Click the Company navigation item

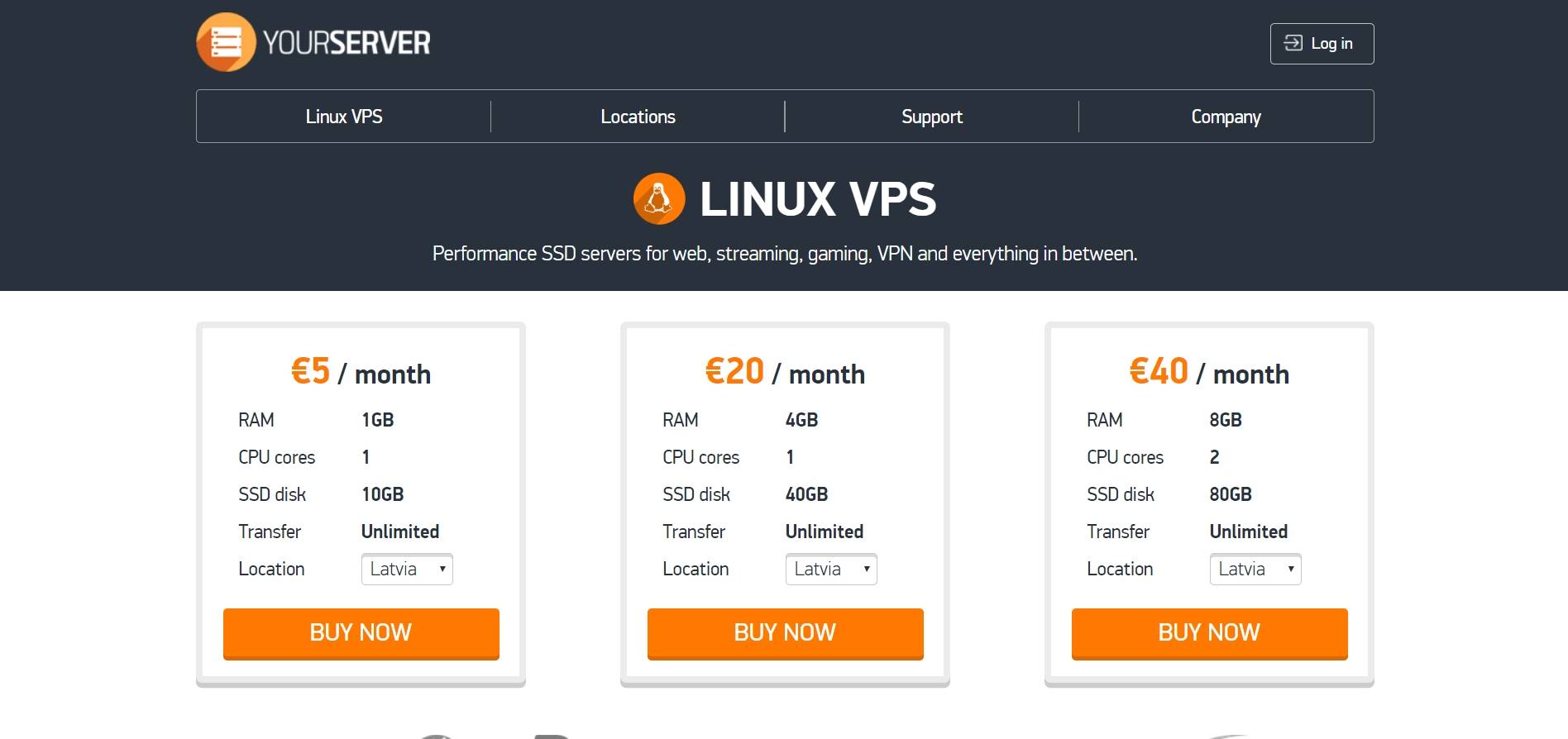1226,117
